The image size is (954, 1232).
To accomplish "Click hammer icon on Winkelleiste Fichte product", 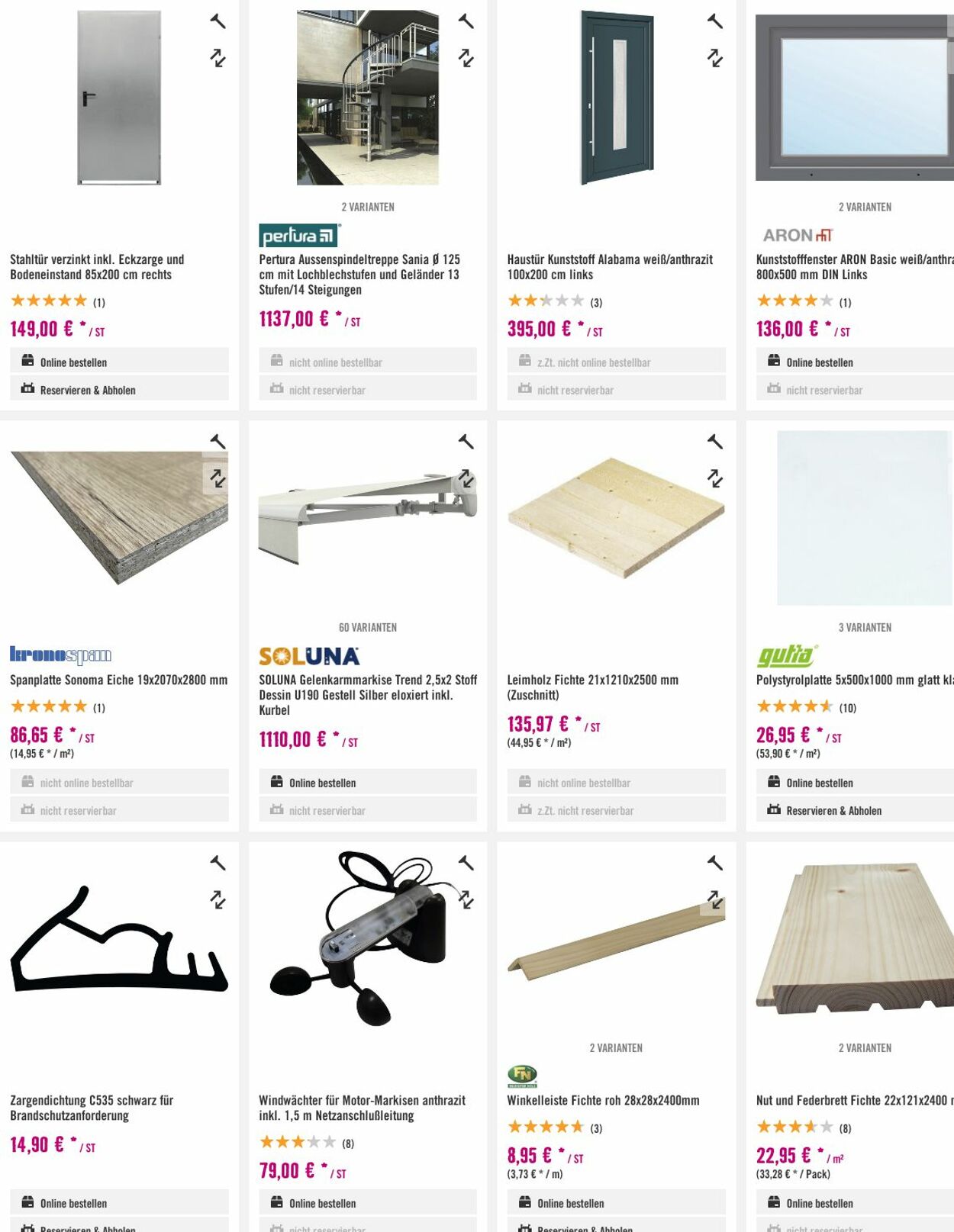I will tap(715, 863).
